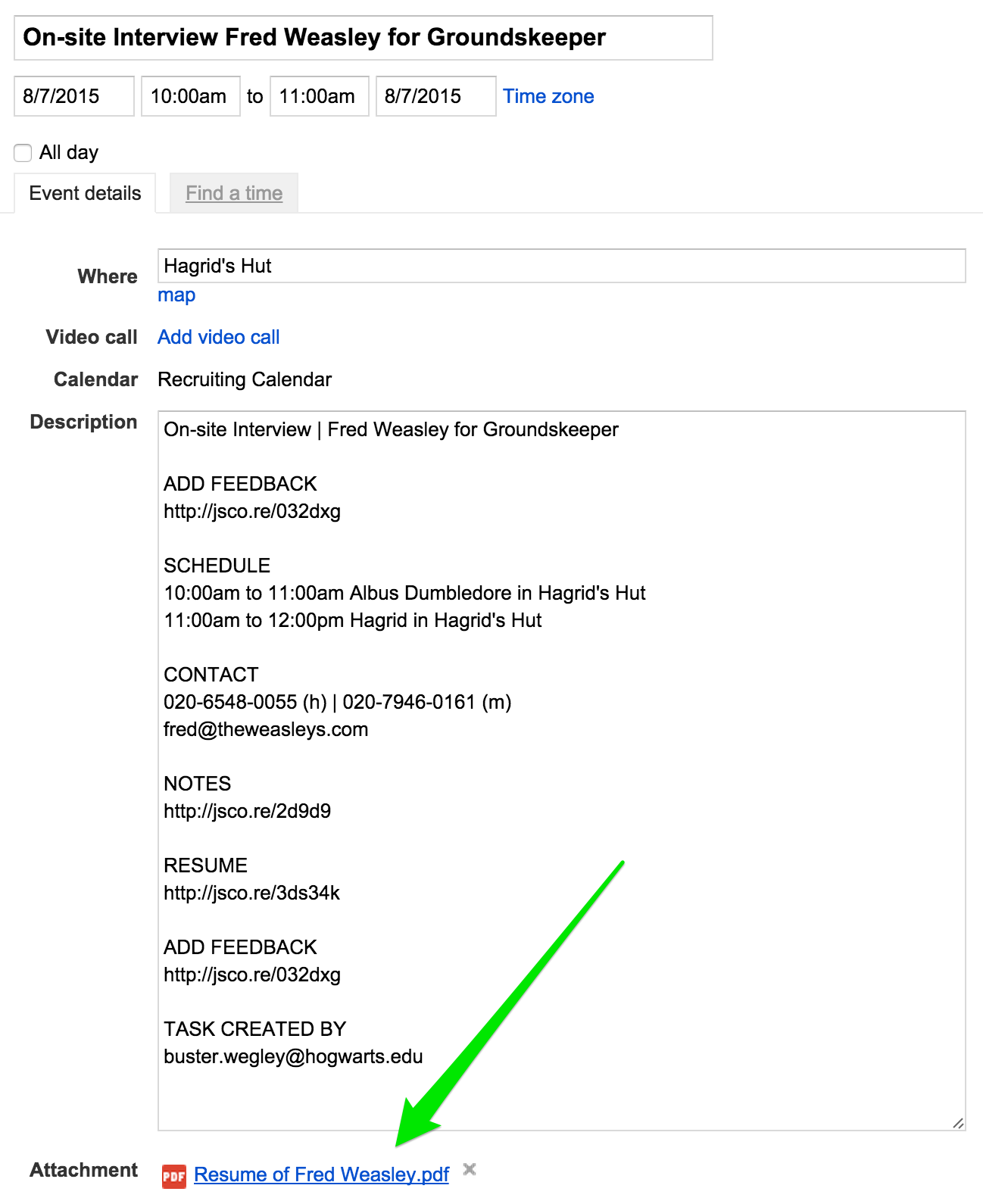Screen dimensions: 983x1204
Task: Click fred@theweasleys.com in the description
Action: pos(266,729)
